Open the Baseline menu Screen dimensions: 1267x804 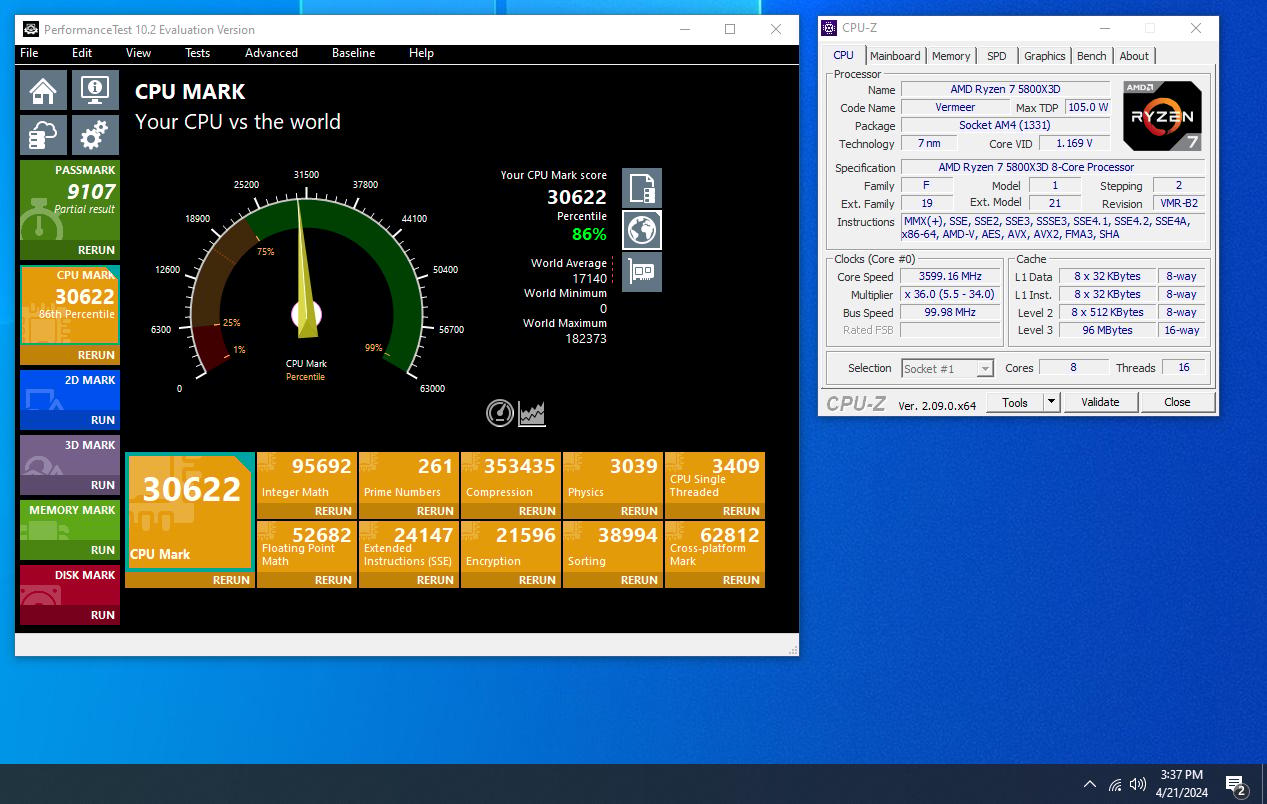(x=353, y=53)
